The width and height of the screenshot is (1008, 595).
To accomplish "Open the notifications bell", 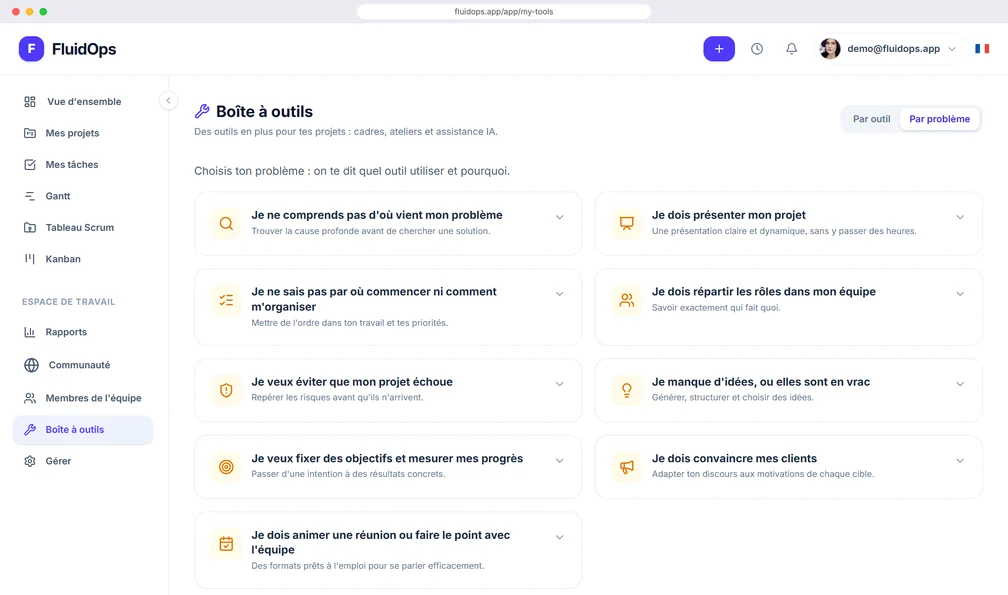I will [x=791, y=49].
